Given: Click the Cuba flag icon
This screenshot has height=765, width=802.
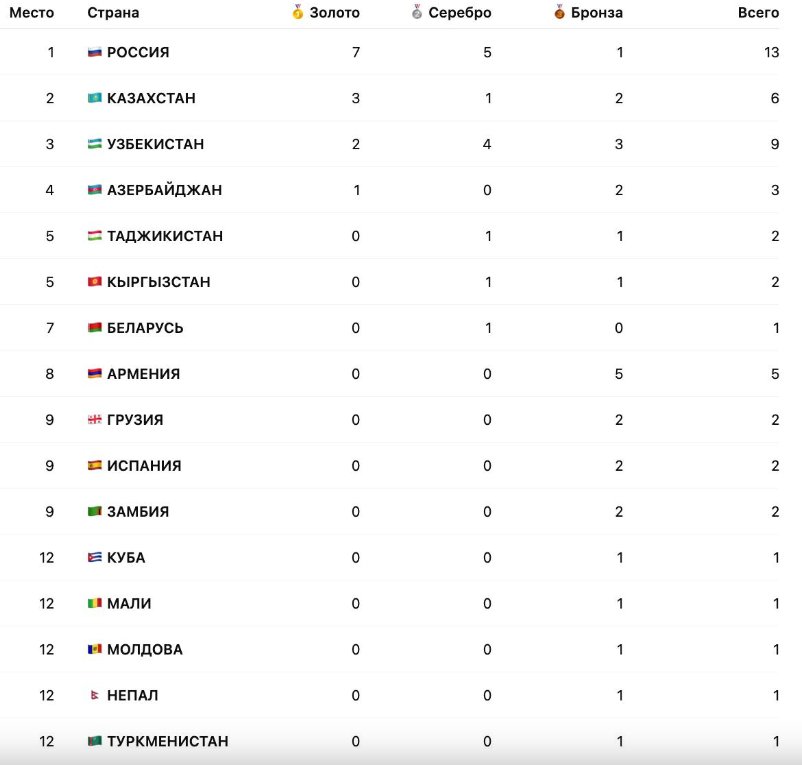Looking at the screenshot, I should [95, 558].
